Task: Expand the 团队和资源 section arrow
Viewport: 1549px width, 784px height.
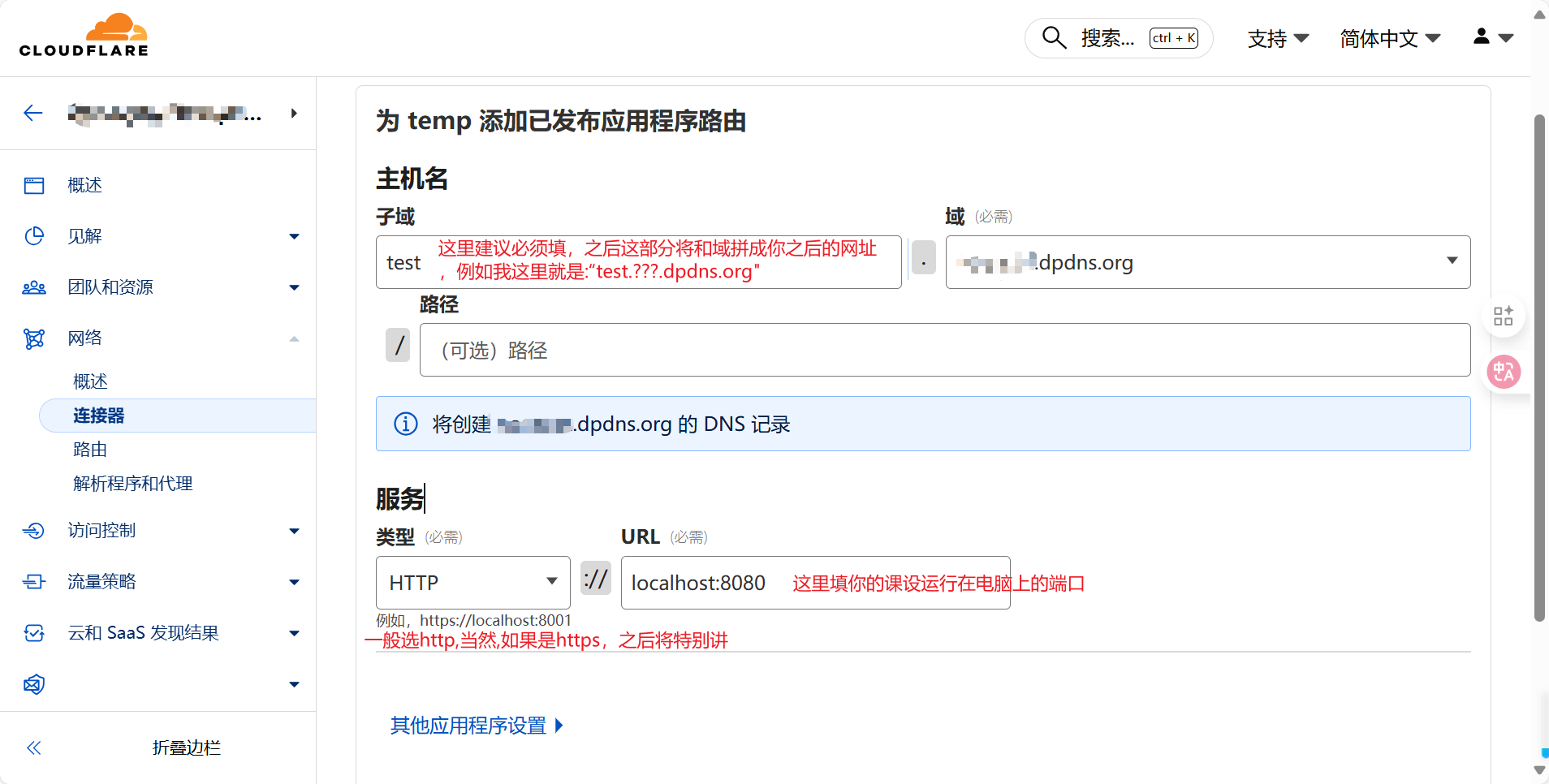Action: click(x=294, y=287)
